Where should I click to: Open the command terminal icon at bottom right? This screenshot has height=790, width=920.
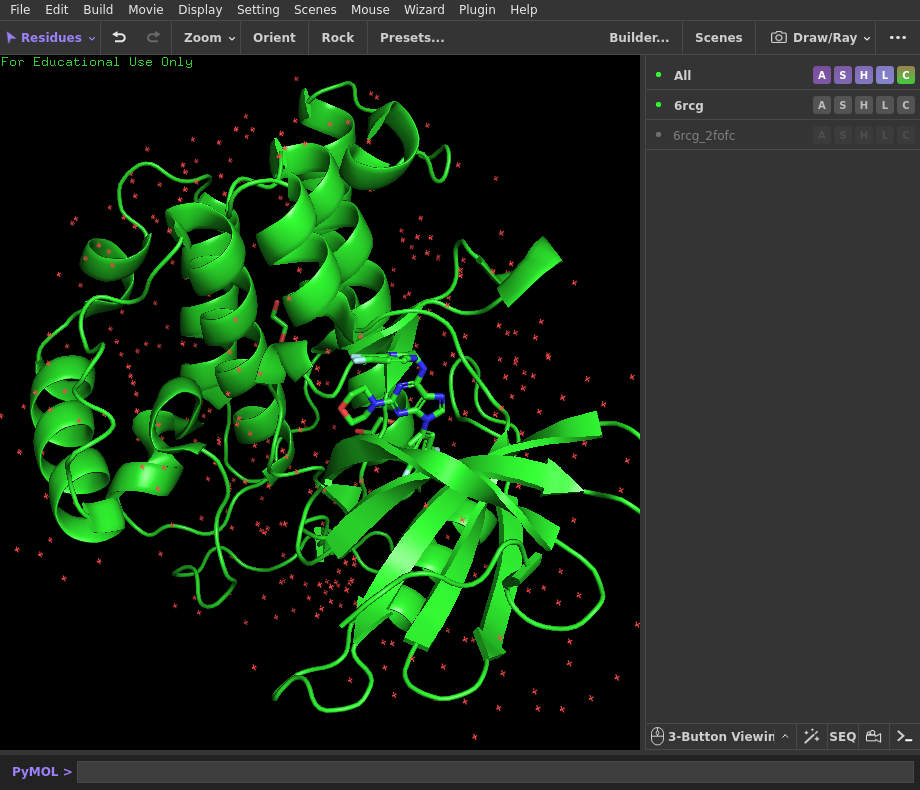pyautogui.click(x=903, y=736)
